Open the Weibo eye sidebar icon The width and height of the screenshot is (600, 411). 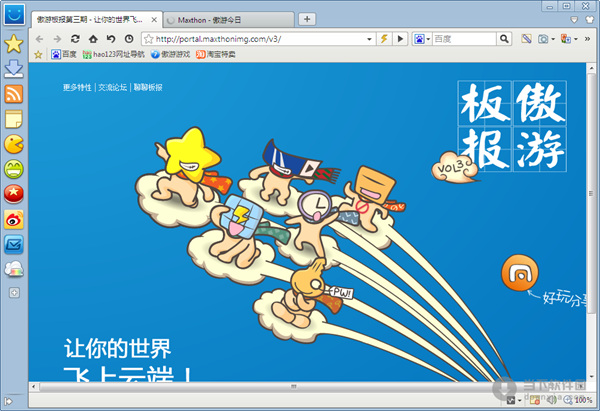pos(14,219)
